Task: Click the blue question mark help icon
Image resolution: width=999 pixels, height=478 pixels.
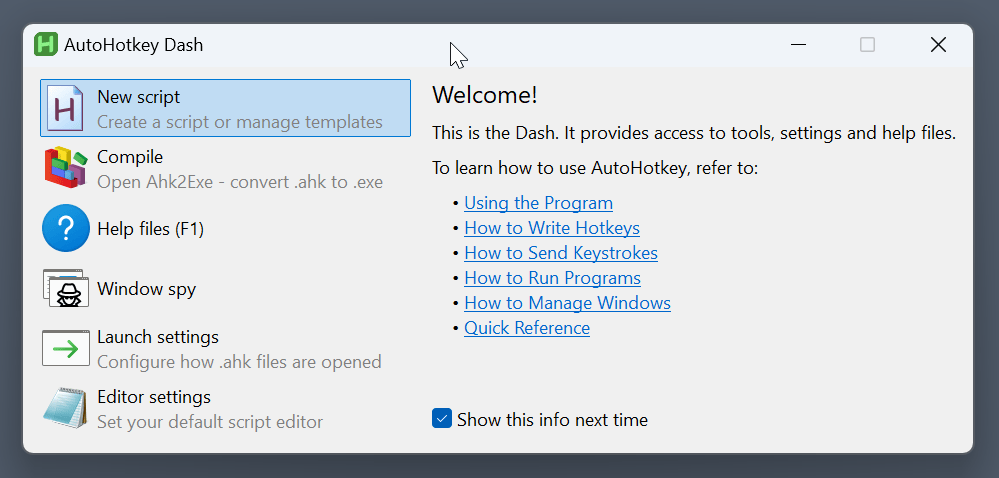Action: [66, 229]
